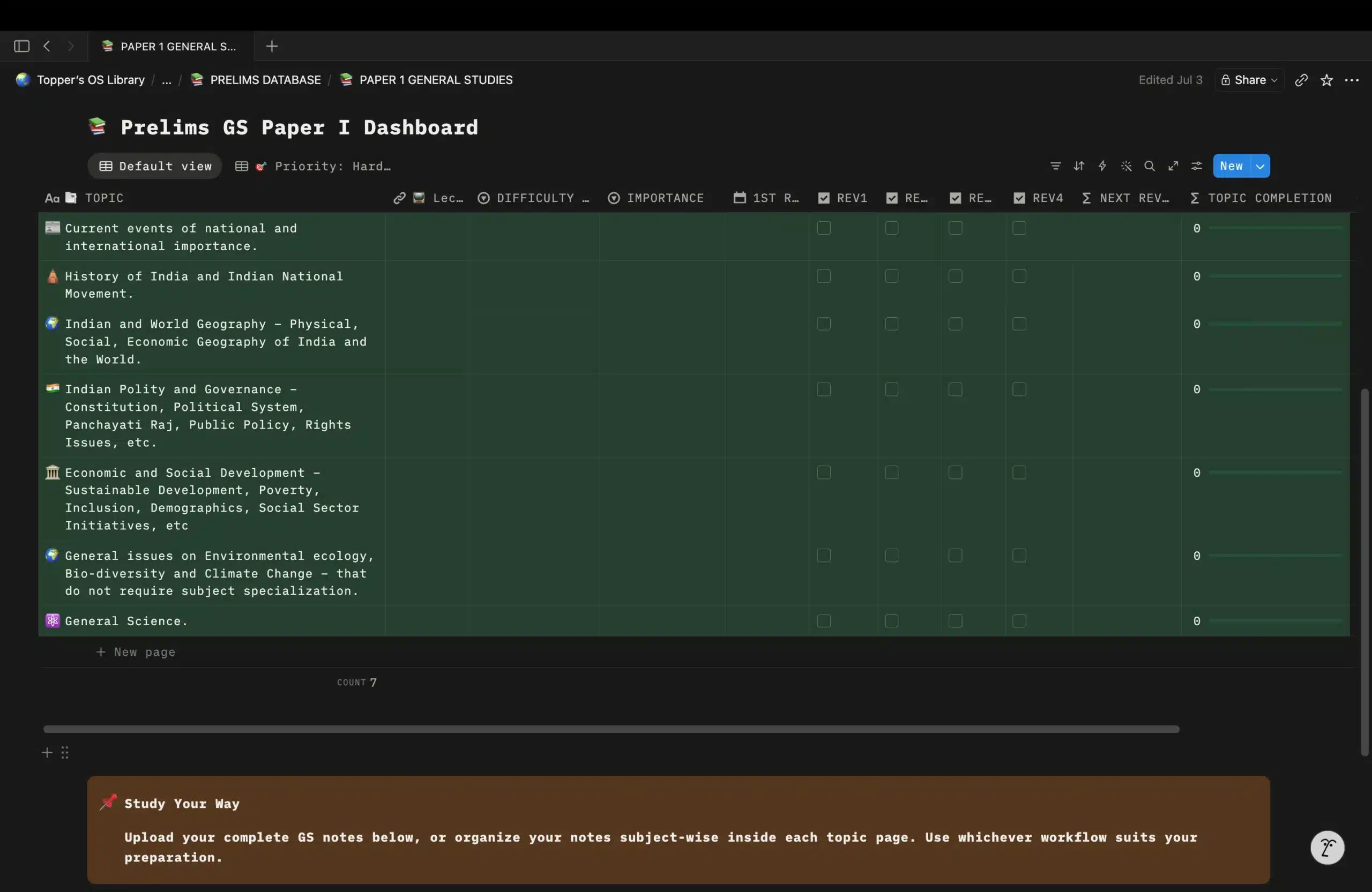This screenshot has height=892, width=1372.
Task: Click the newspaper icon of Current events row
Action: click(53, 228)
